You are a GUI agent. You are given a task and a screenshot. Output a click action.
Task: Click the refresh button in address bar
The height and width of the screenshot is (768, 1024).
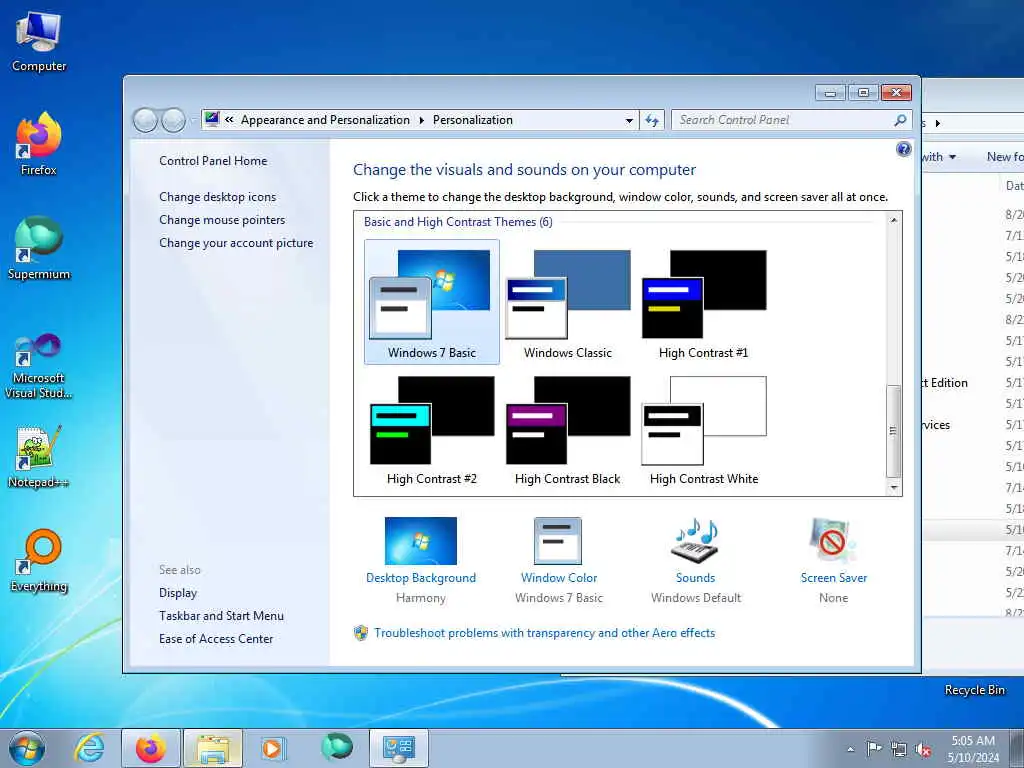[652, 120]
